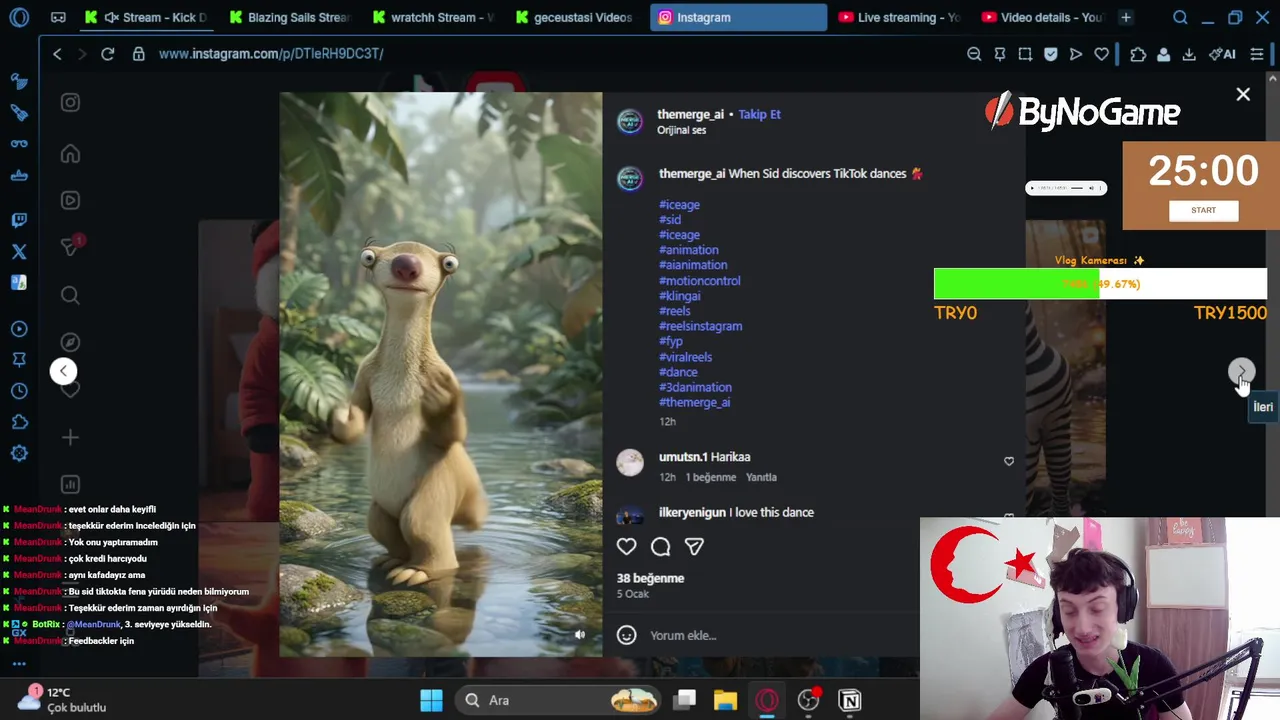Open the workspaces switcher icon

click(58, 17)
